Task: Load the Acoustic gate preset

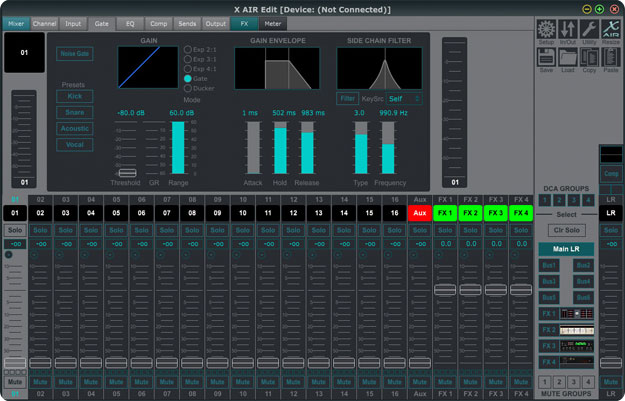Action: coord(75,128)
